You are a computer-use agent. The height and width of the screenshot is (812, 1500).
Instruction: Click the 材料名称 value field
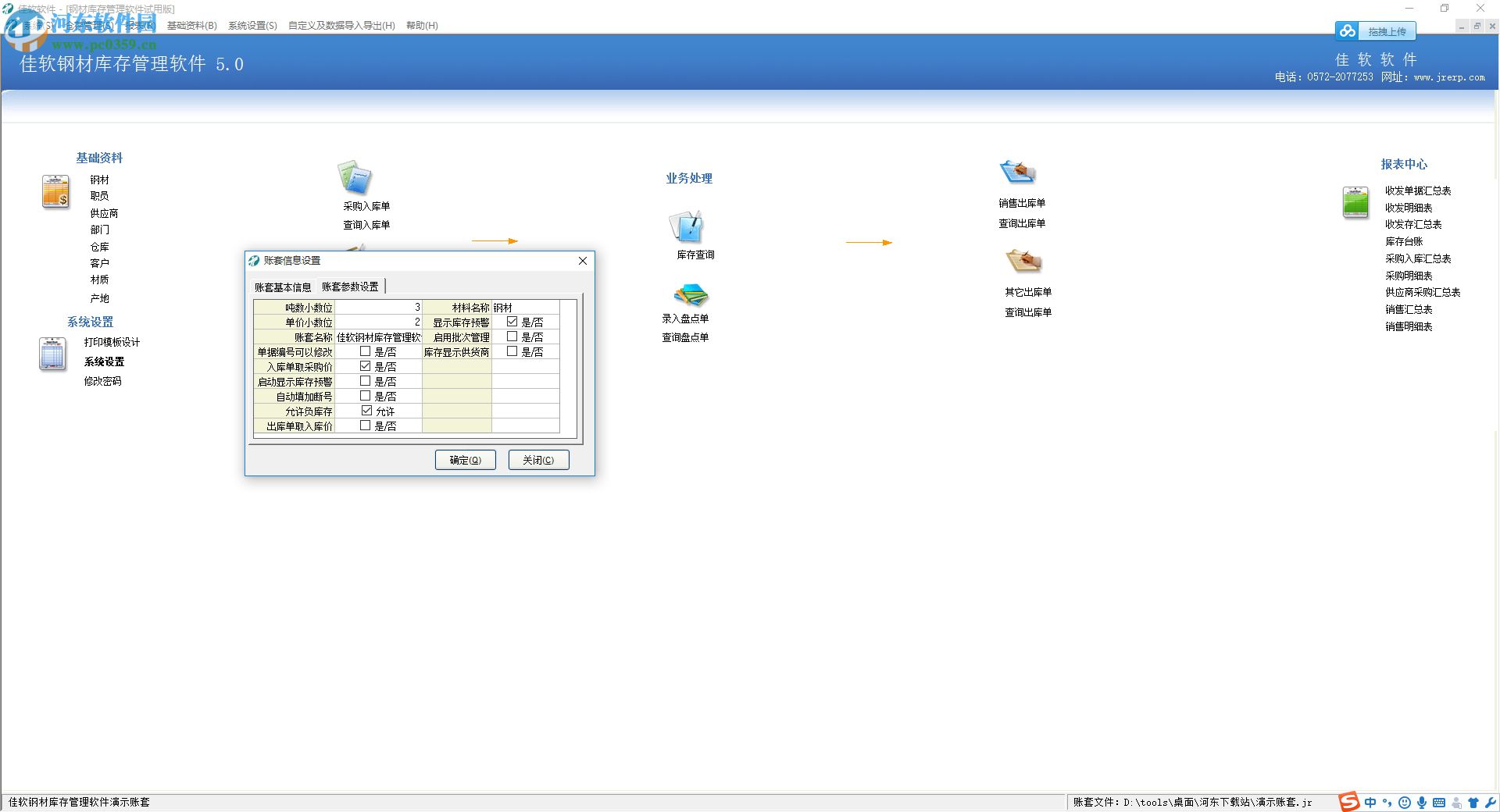pyautogui.click(x=525, y=308)
